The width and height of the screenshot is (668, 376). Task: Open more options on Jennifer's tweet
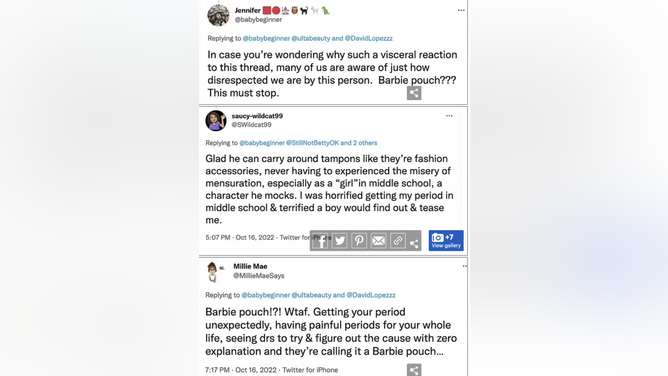click(x=461, y=10)
